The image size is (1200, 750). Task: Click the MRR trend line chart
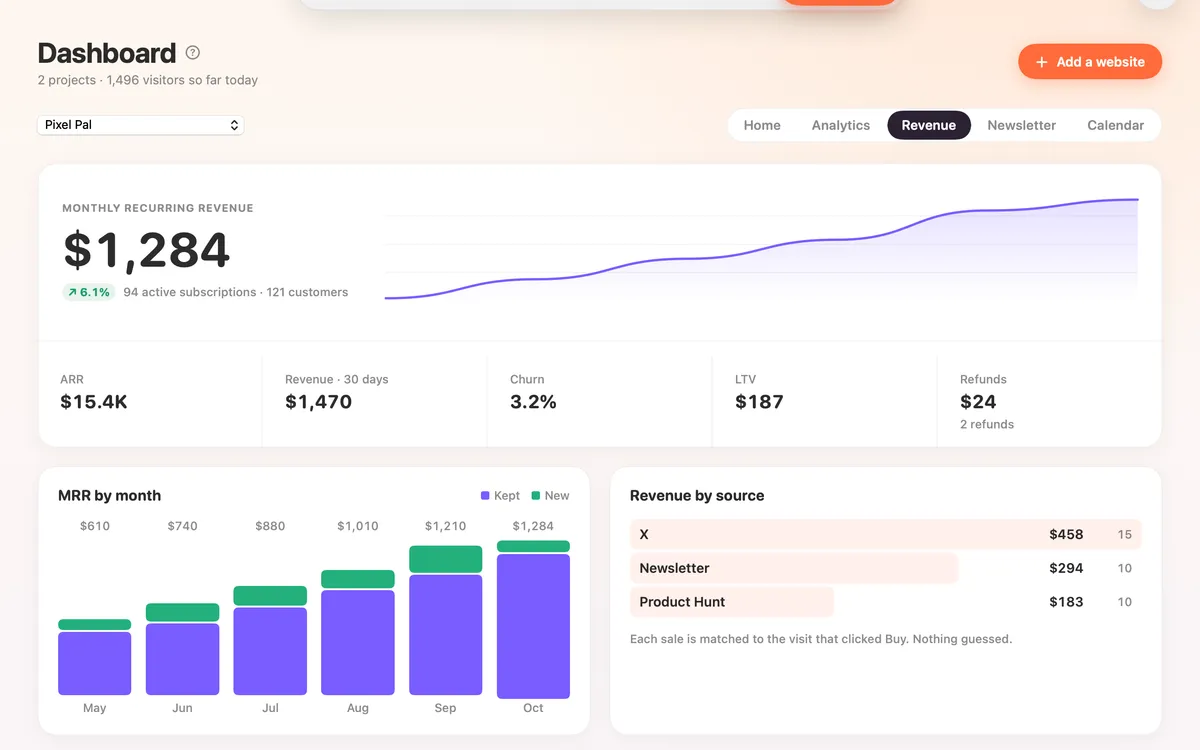click(x=761, y=248)
